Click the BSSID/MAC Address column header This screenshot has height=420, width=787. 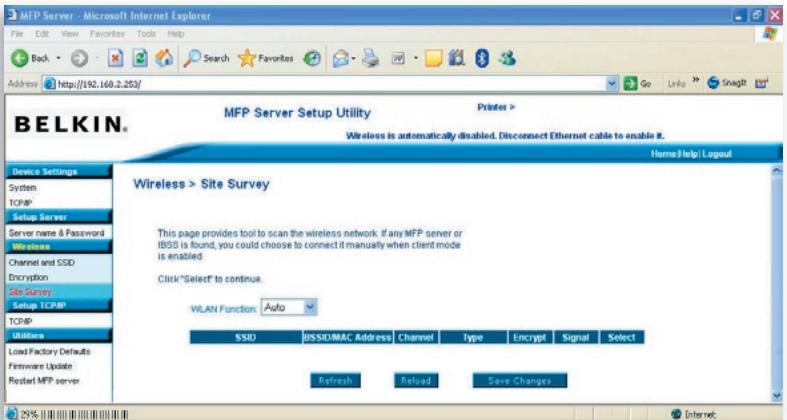click(x=347, y=337)
